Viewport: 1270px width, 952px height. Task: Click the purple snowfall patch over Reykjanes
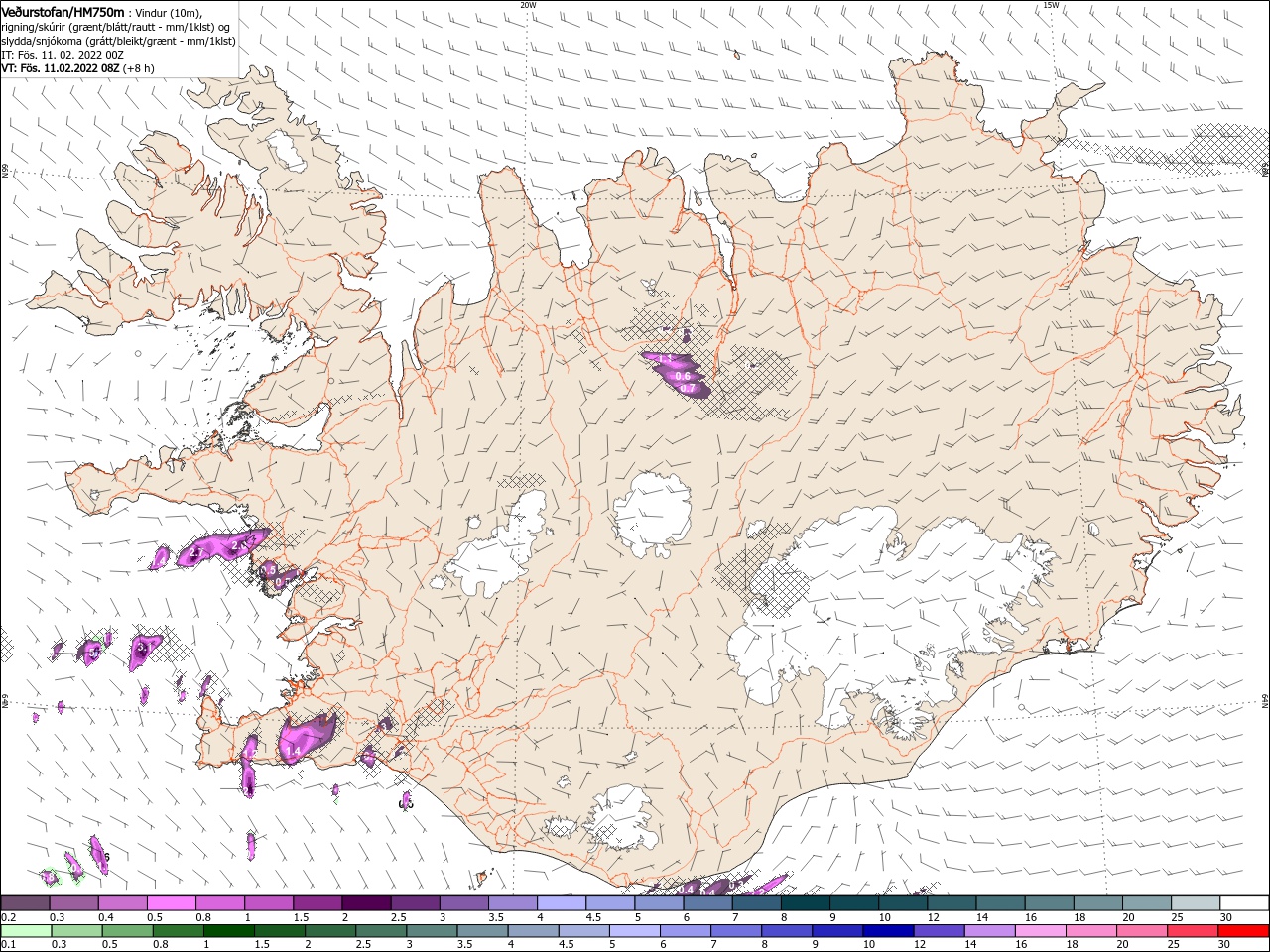tap(307, 739)
